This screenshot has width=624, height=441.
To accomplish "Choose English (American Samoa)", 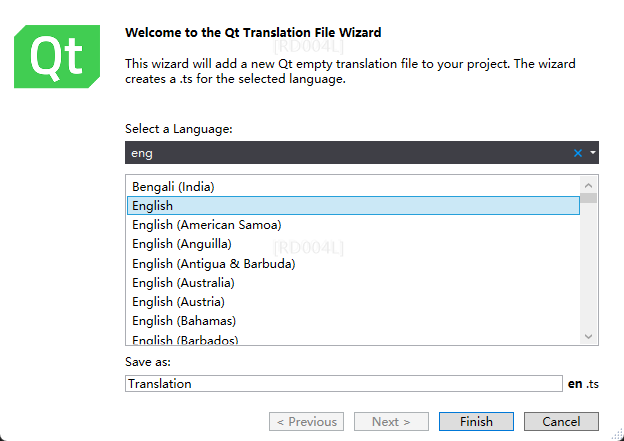I will (x=207, y=225).
